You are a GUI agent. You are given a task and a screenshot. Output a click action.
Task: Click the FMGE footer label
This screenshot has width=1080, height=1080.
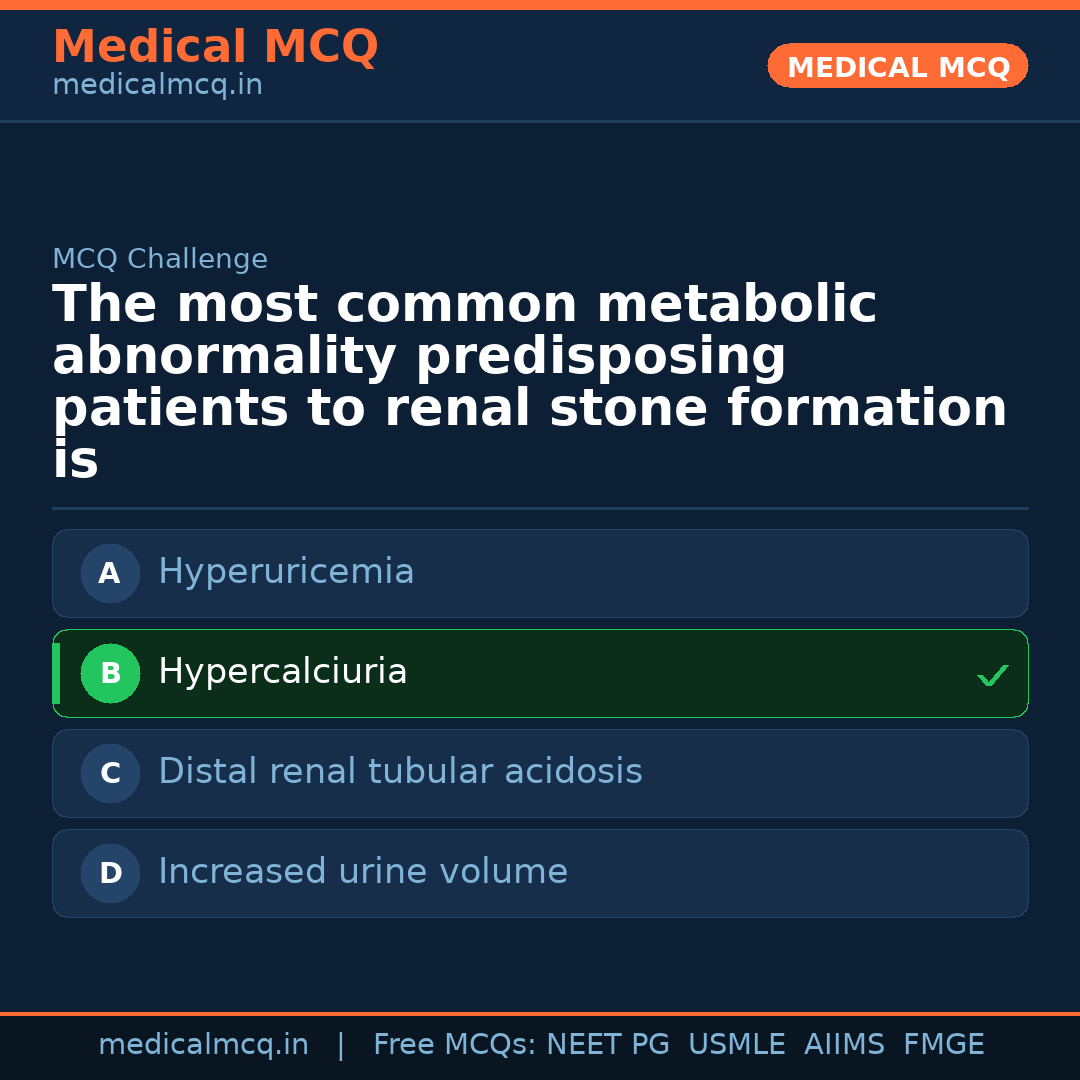(944, 1045)
